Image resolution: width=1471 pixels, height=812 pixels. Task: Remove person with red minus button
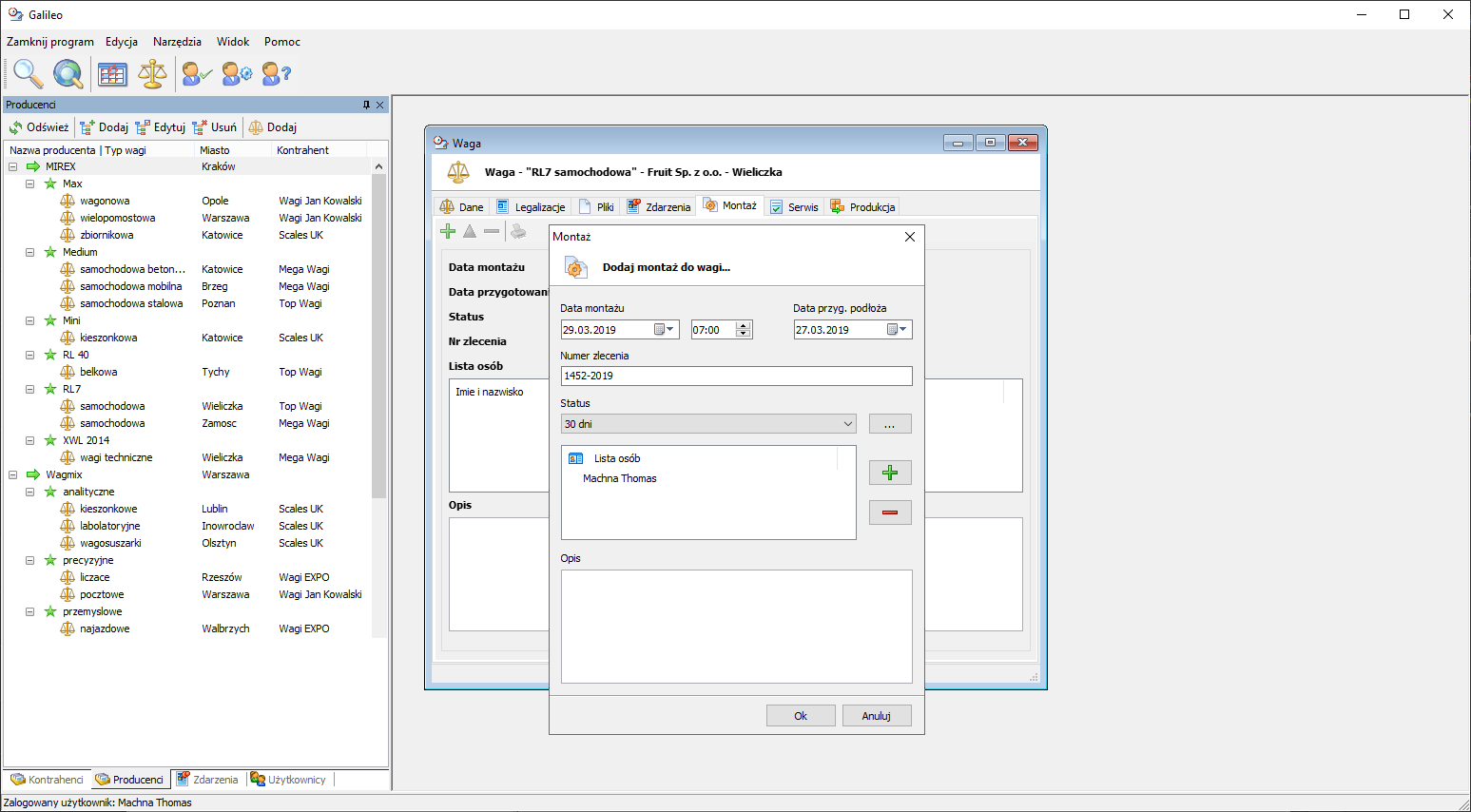890,512
